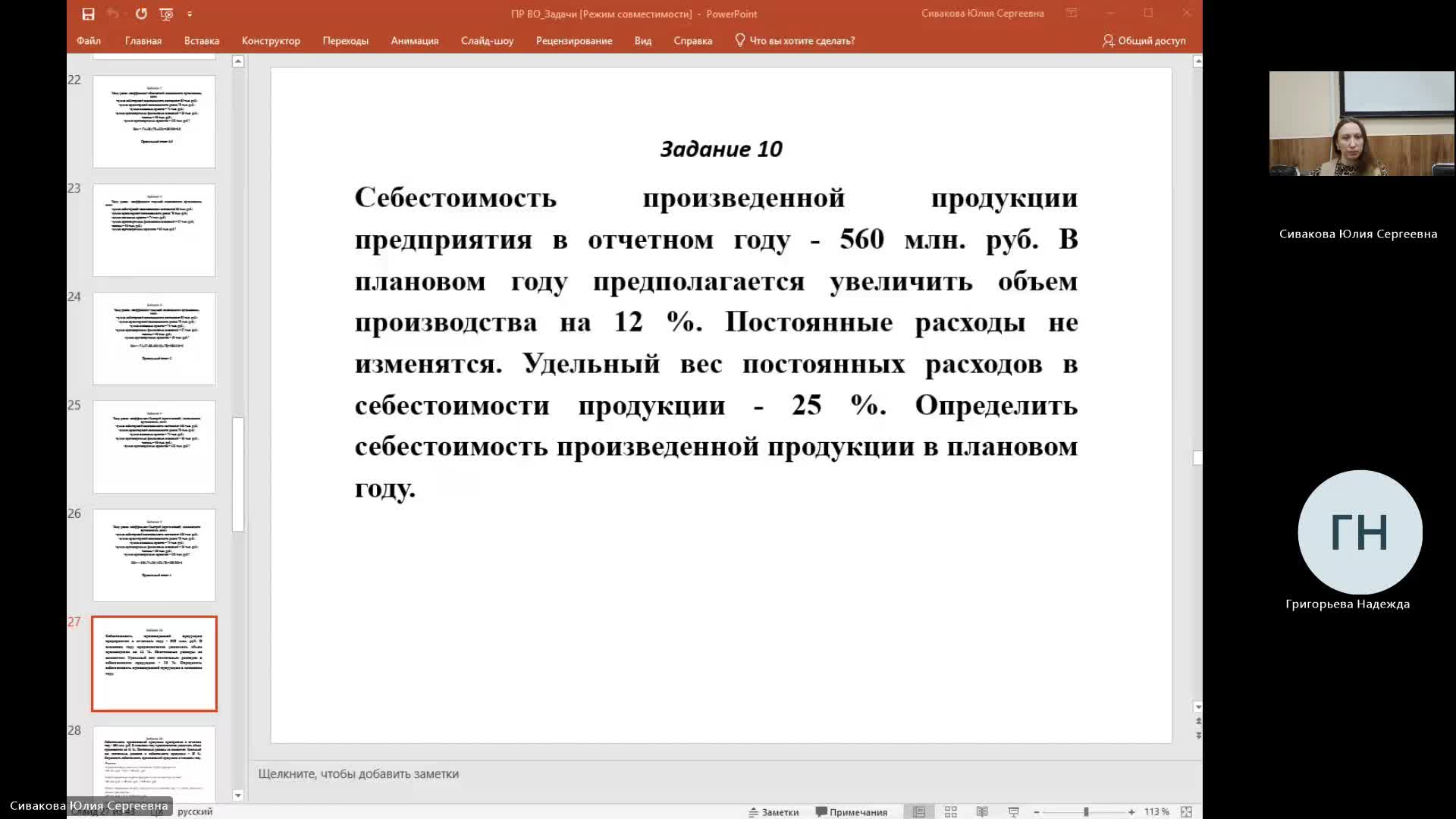Select slide 28 thumbnail
1456x819 pixels.
pos(154,764)
